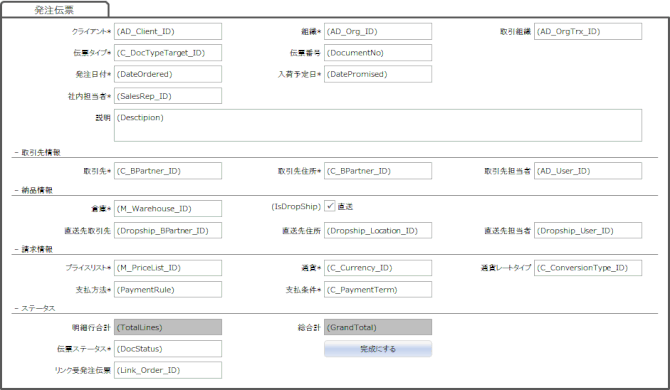The width and height of the screenshot is (670, 390).
Task: Click the M_Warehouse_ID field
Action: (168, 208)
